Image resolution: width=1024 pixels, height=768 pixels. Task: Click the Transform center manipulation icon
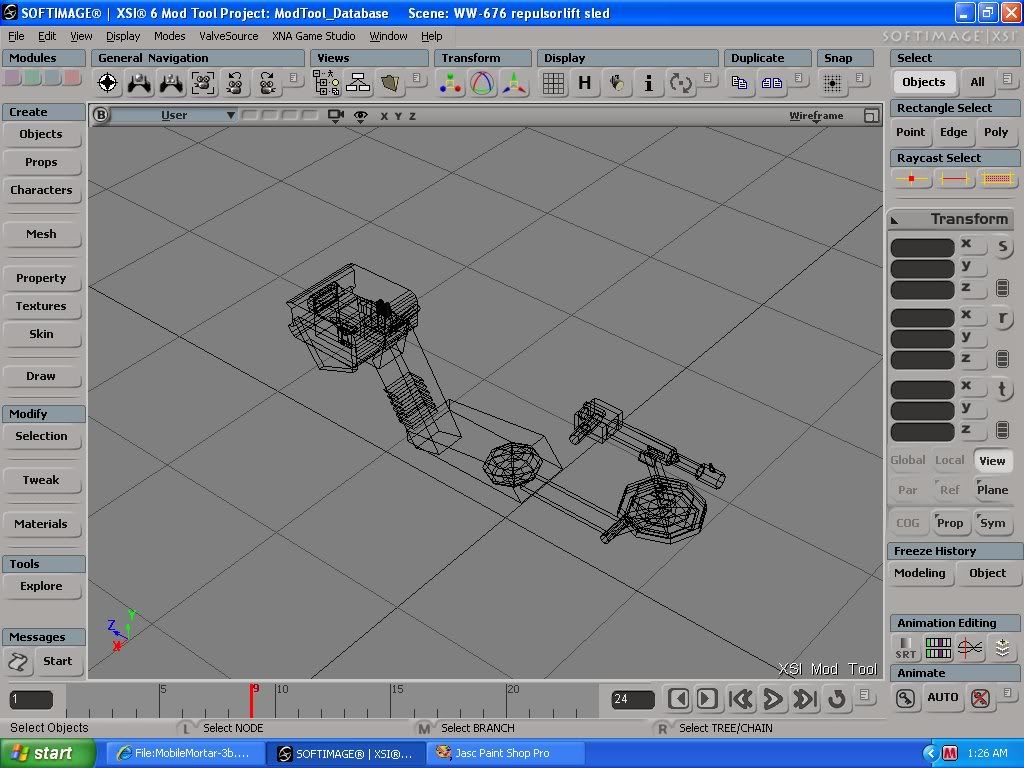click(450, 83)
